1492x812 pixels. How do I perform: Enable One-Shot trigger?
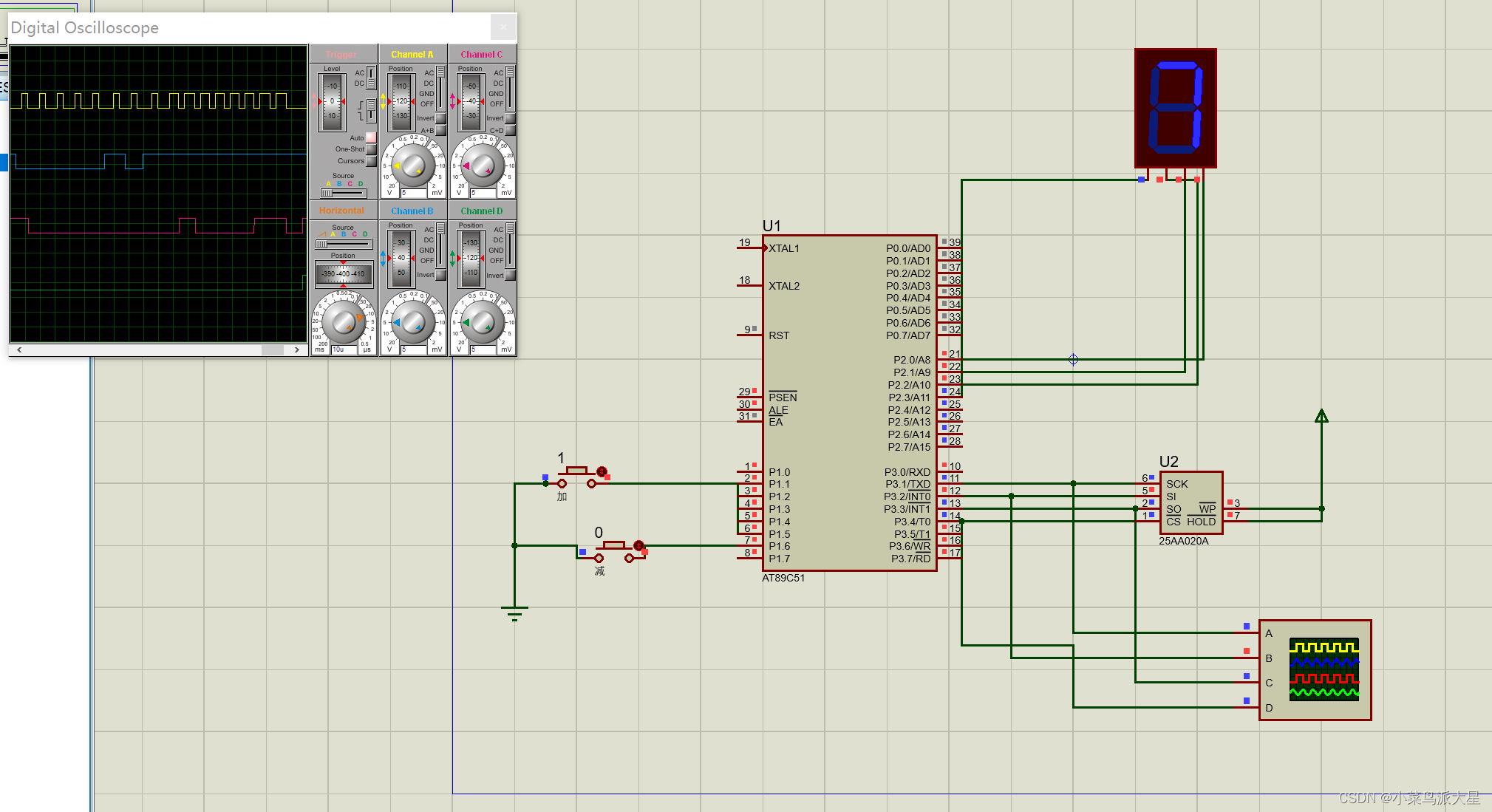(371, 149)
